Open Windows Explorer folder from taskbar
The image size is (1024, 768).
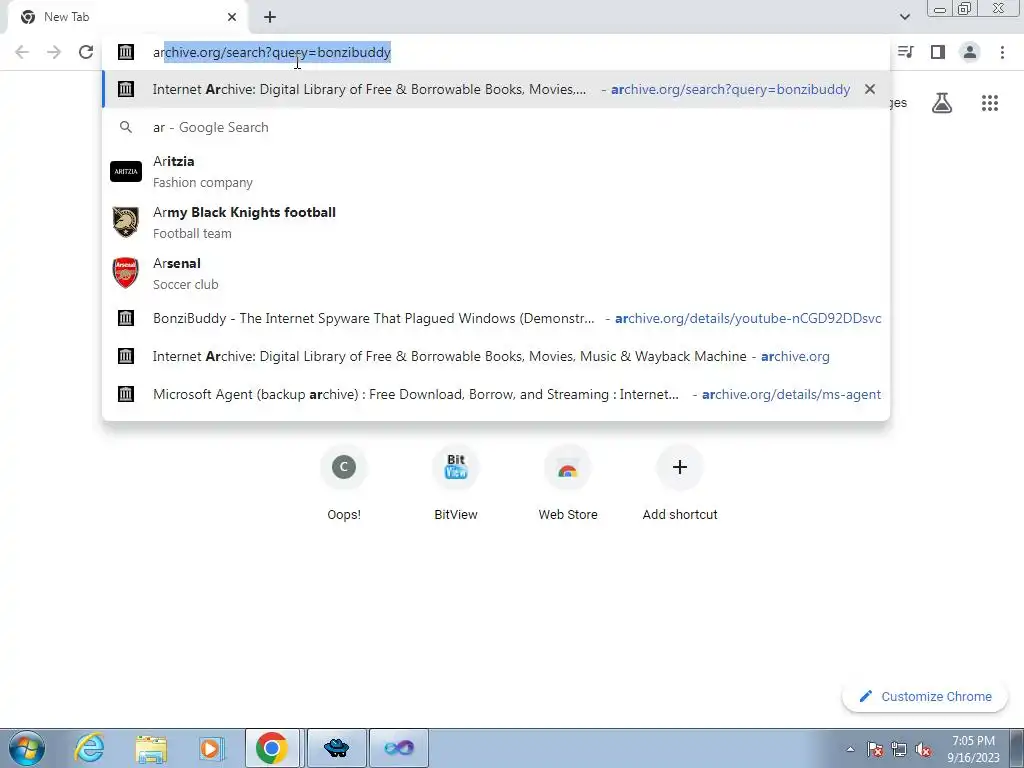pyautogui.click(x=151, y=748)
